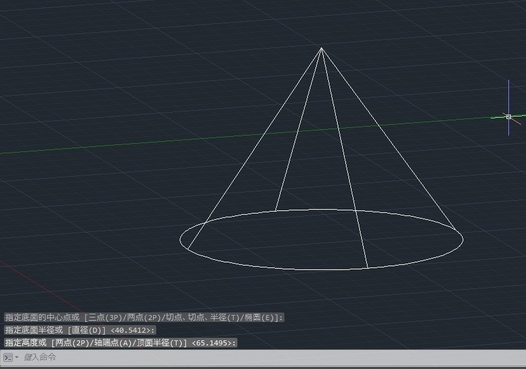Image resolution: width=526 pixels, height=369 pixels.
Task: Click the default height value 65.1495
Action: coord(212,343)
